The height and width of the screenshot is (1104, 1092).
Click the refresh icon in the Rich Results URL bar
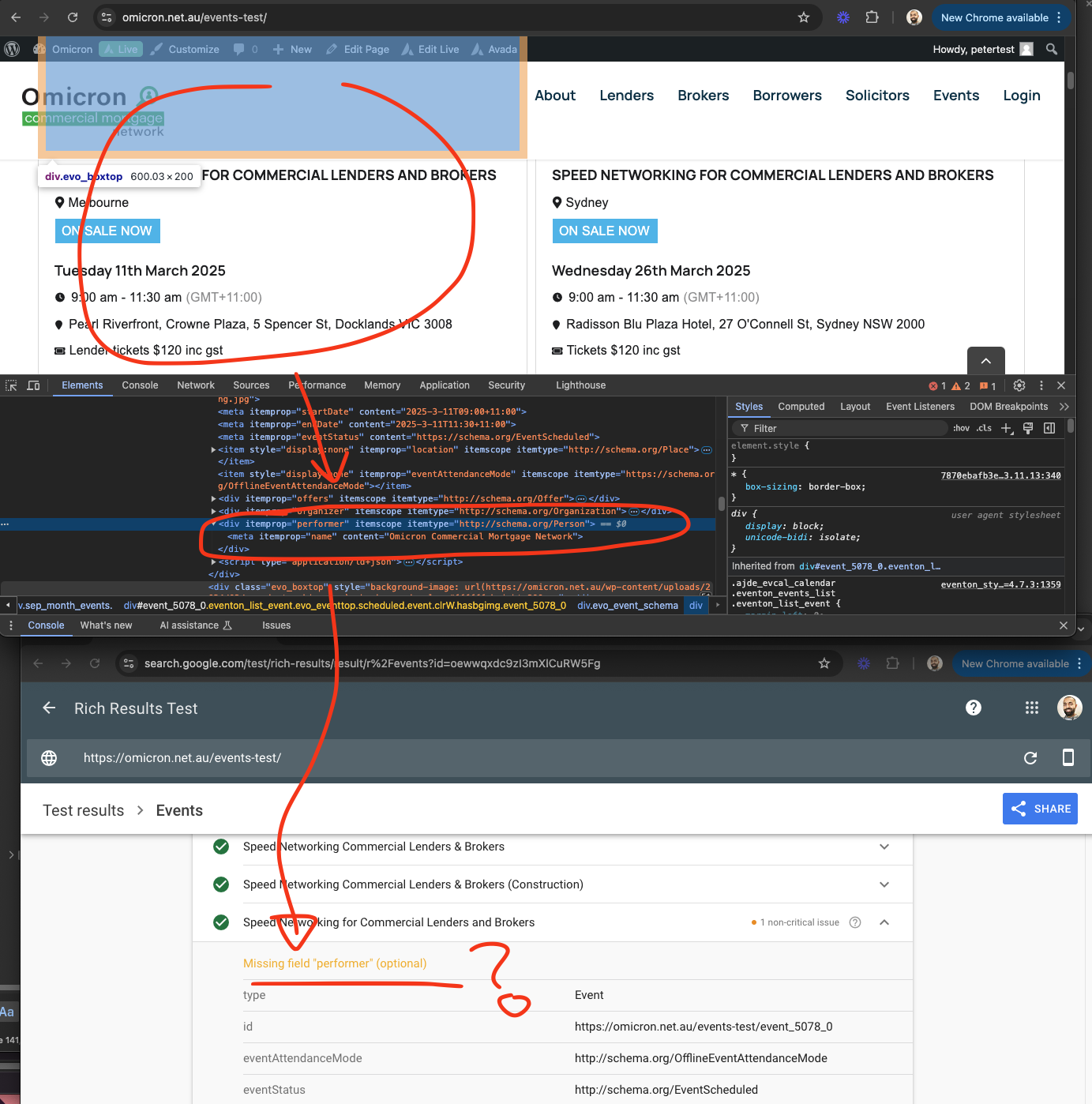tap(1030, 758)
